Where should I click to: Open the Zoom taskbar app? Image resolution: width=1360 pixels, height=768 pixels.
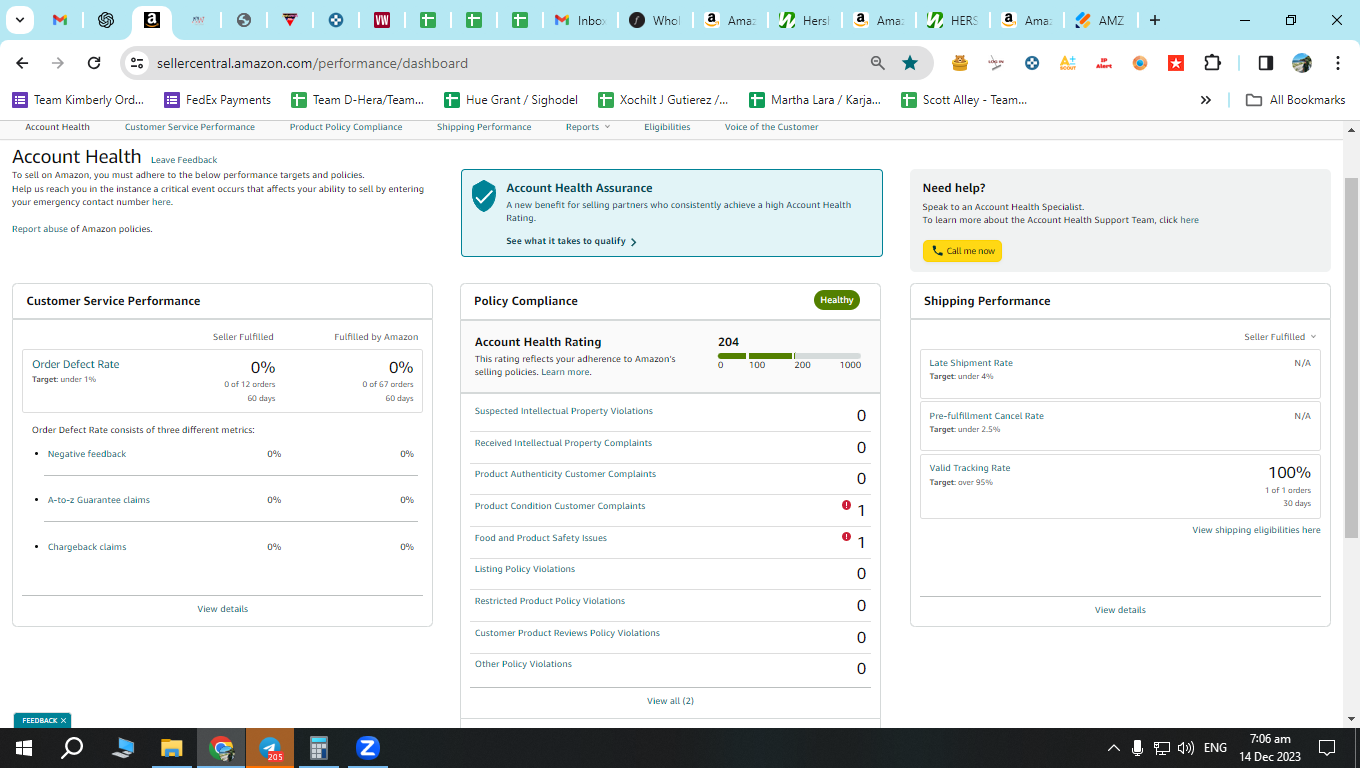click(367, 748)
